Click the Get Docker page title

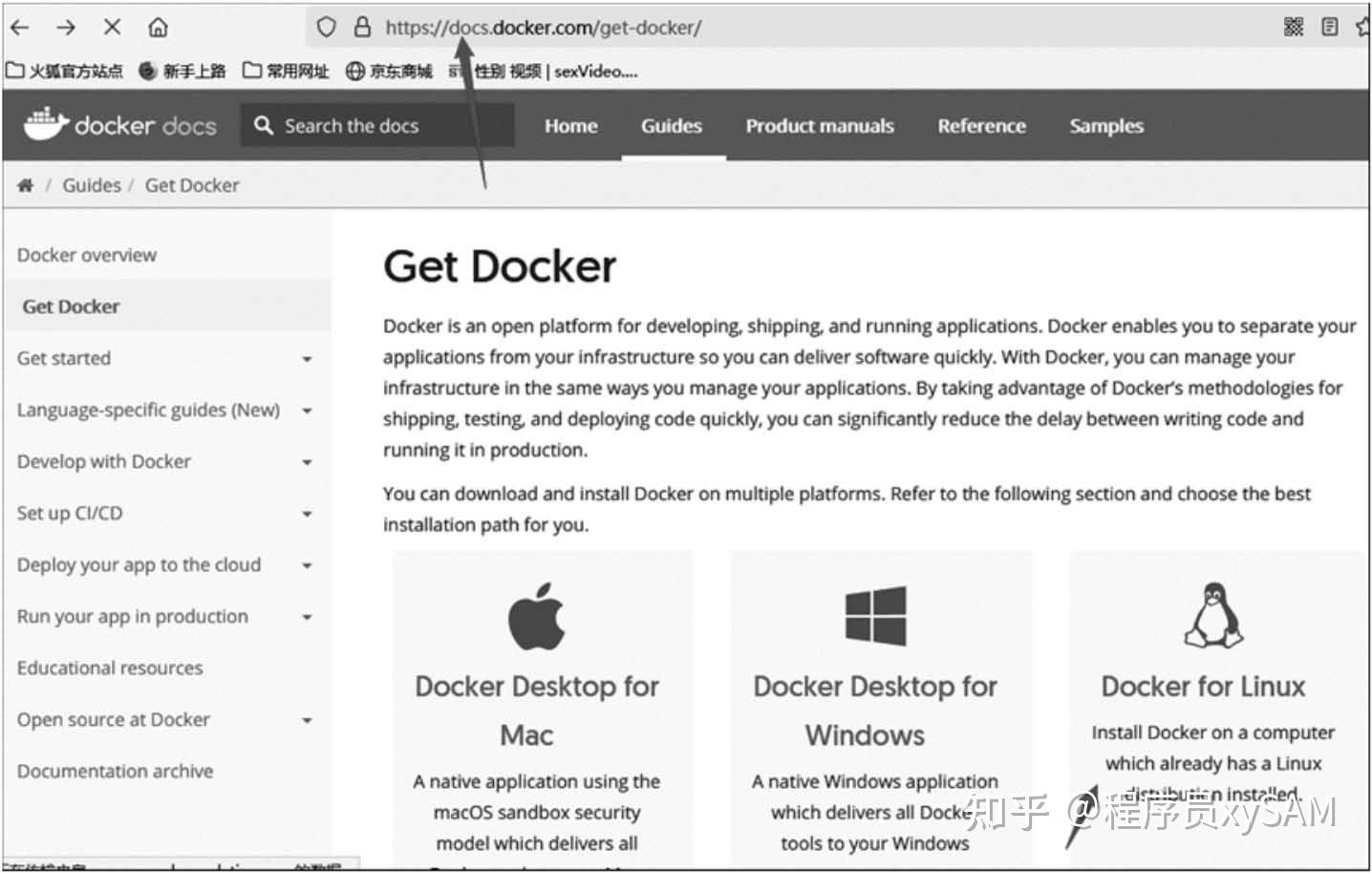pyautogui.click(x=500, y=266)
